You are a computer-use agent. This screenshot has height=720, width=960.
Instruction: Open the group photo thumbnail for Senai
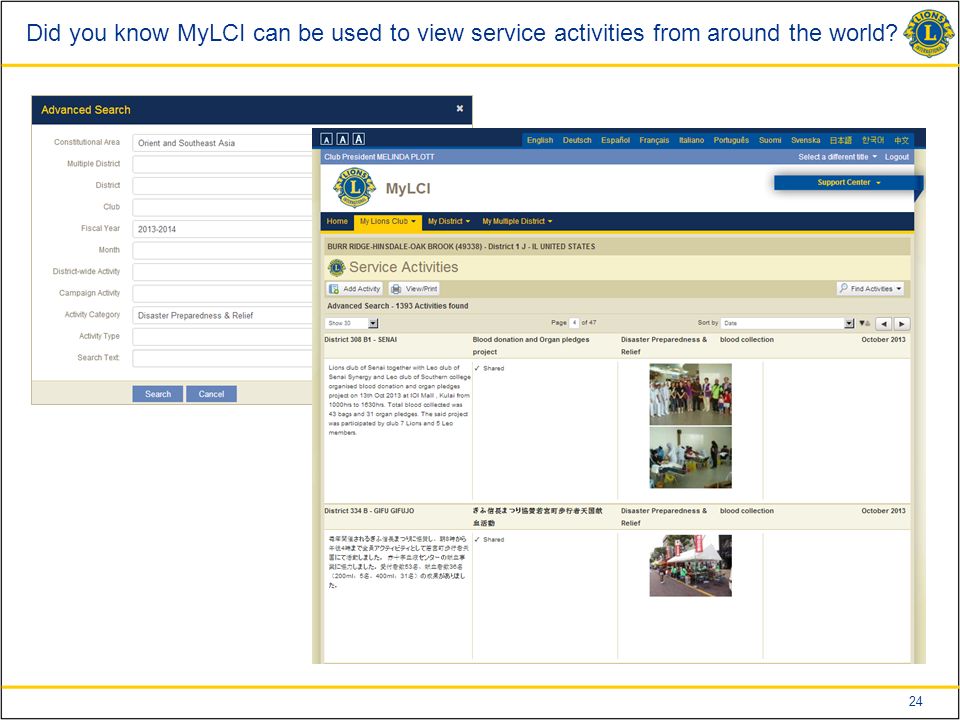click(690, 394)
